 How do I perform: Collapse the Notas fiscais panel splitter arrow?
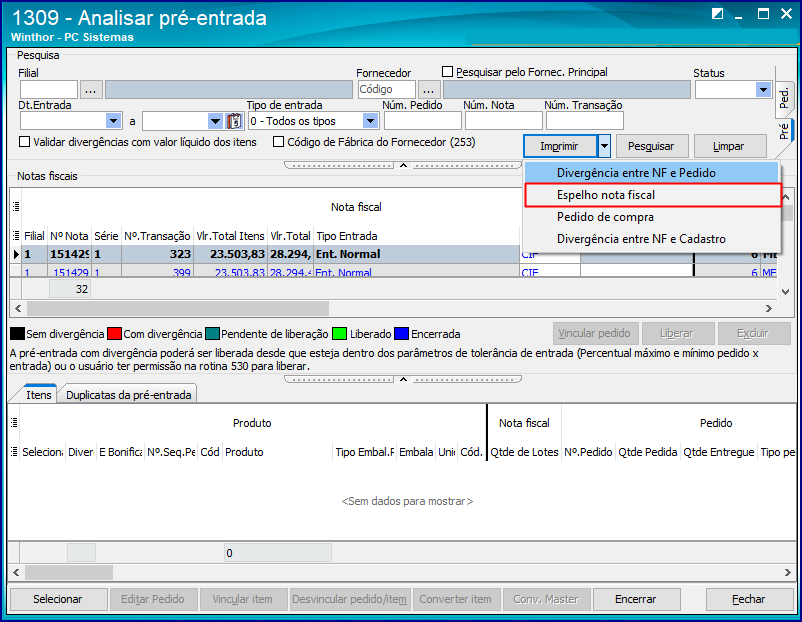pos(403,380)
